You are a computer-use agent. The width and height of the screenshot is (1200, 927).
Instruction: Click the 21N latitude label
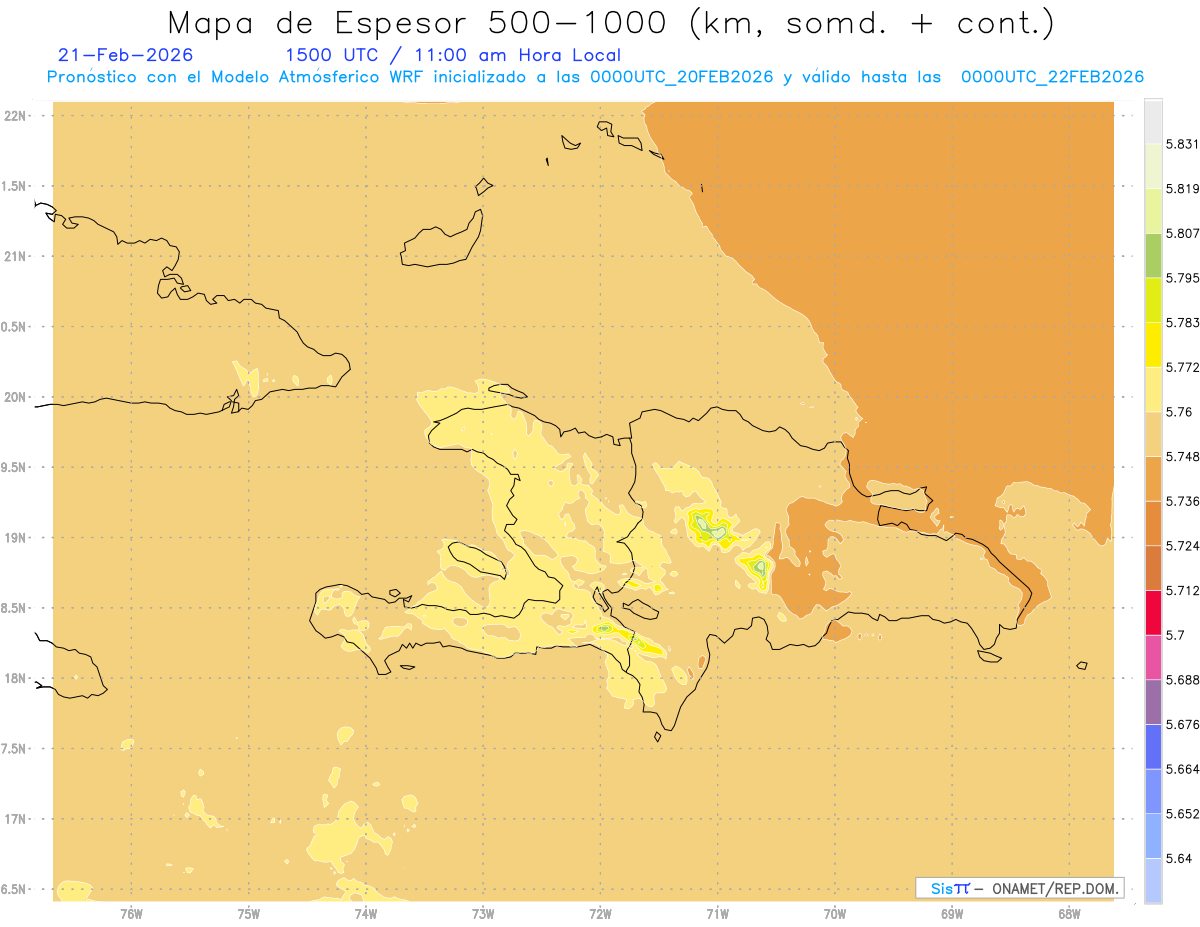[x=17, y=257]
